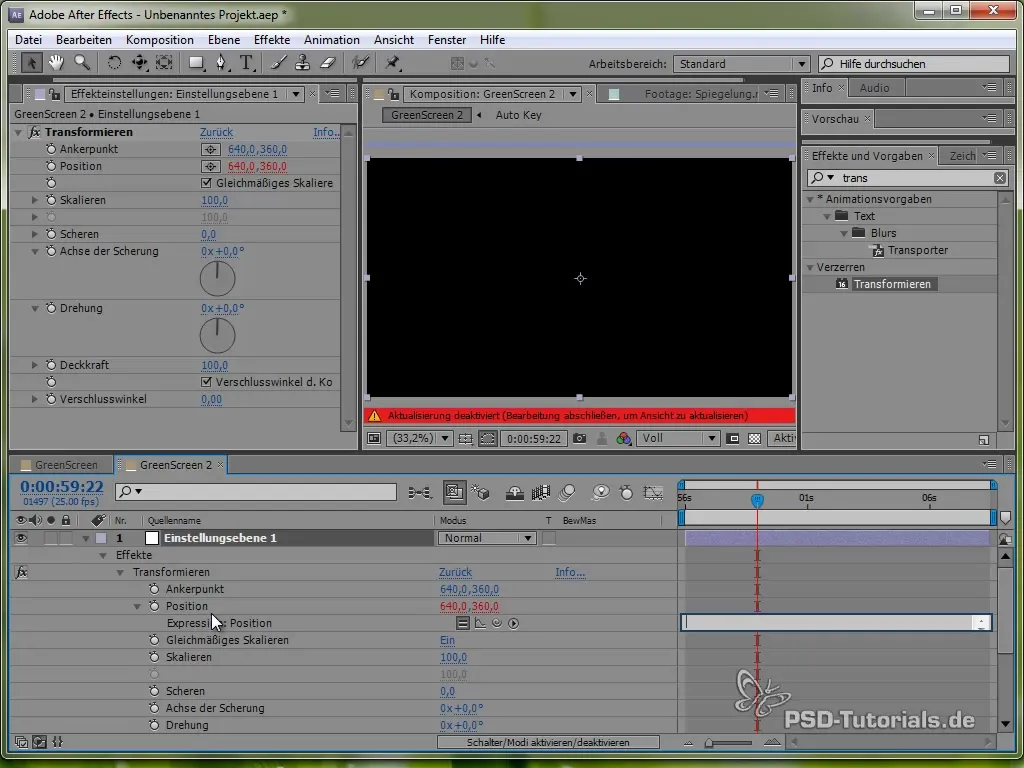Collapse the Verzerren category
Image resolution: width=1024 pixels, height=768 pixels.
click(x=810, y=267)
